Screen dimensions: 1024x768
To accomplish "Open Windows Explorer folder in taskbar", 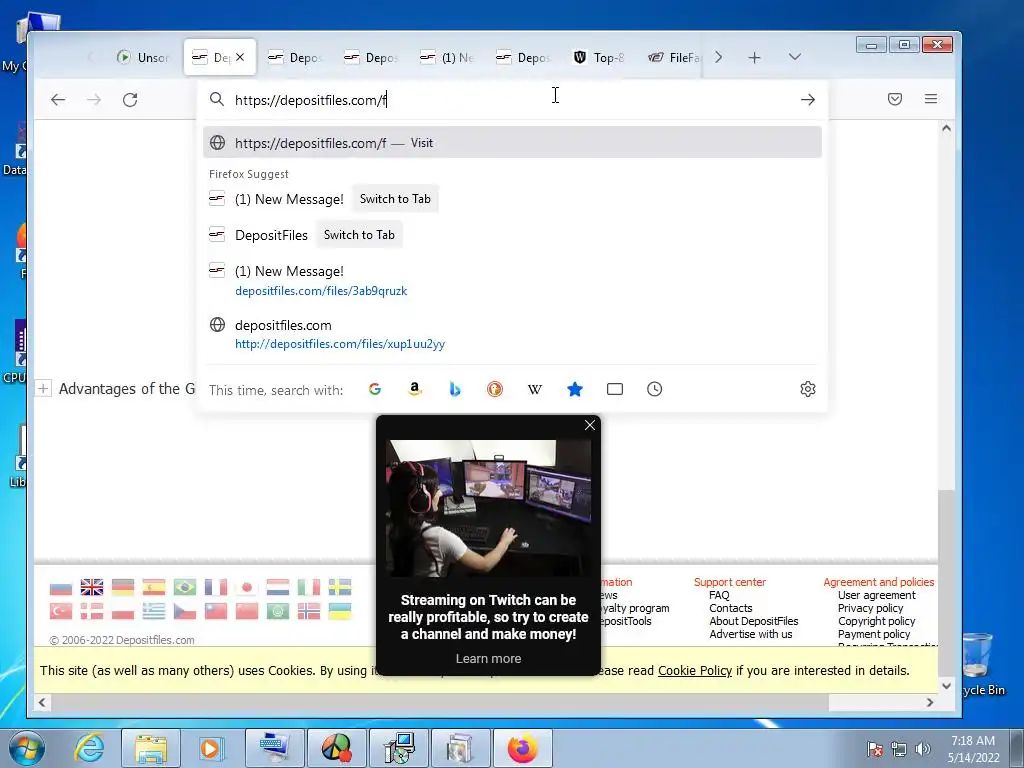I will 151,748.
